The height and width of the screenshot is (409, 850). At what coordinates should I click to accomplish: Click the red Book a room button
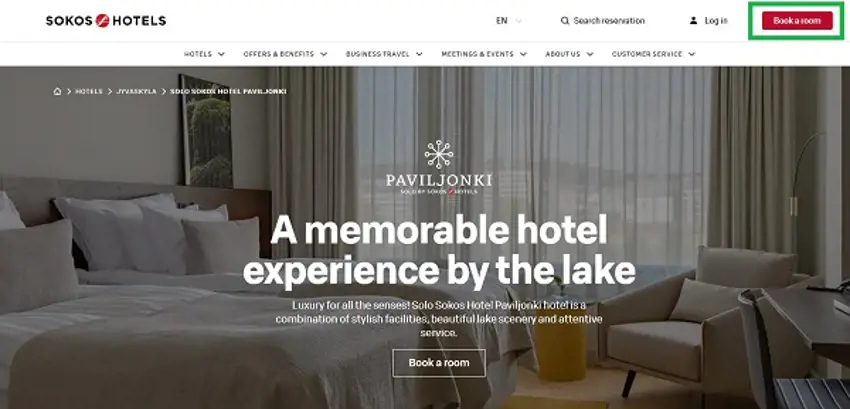[x=797, y=21]
